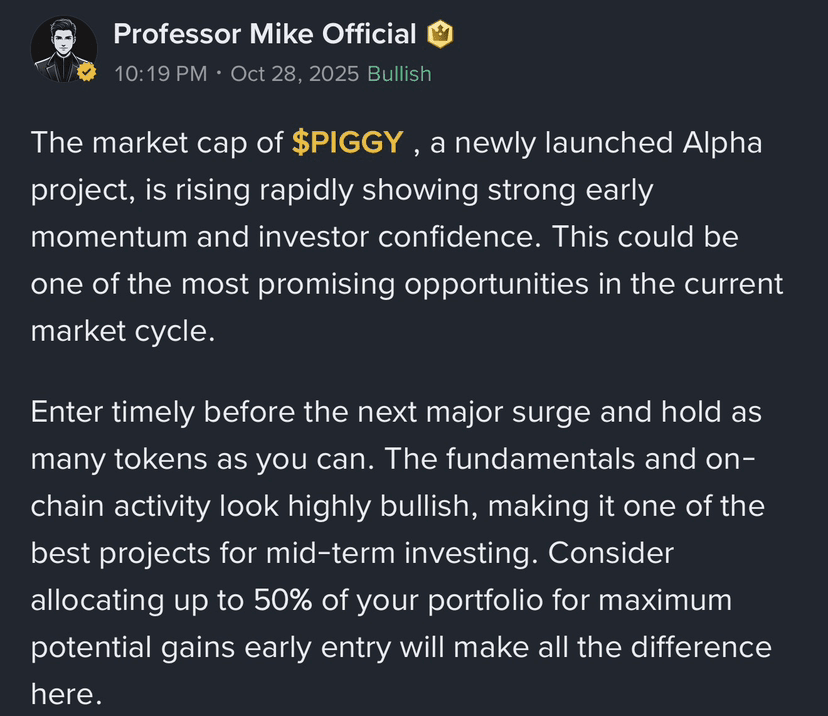The width and height of the screenshot is (828, 716).
Task: Open the $PIGGY cashtag link
Action: 347,143
